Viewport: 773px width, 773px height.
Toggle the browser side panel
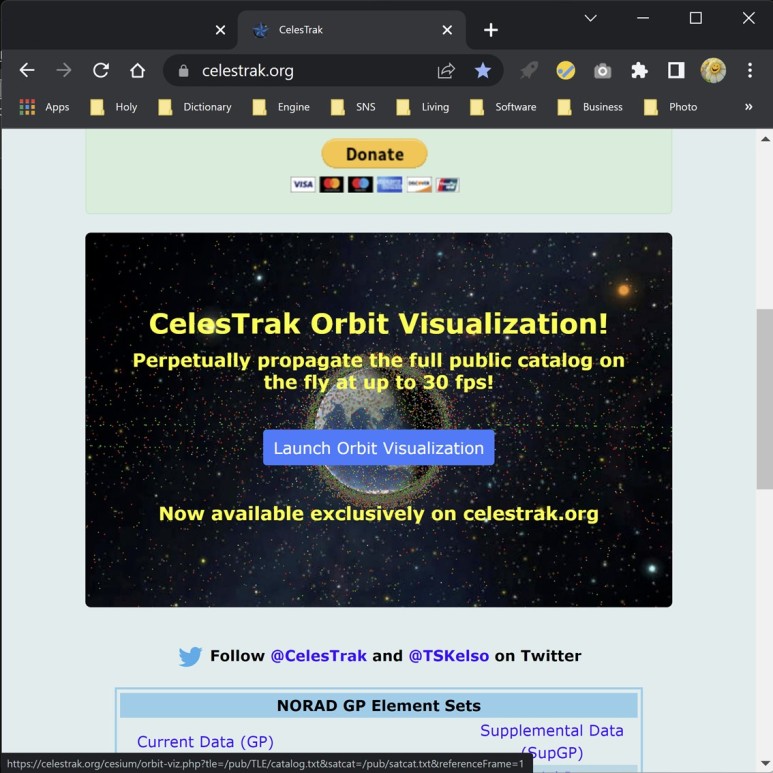pos(676,70)
